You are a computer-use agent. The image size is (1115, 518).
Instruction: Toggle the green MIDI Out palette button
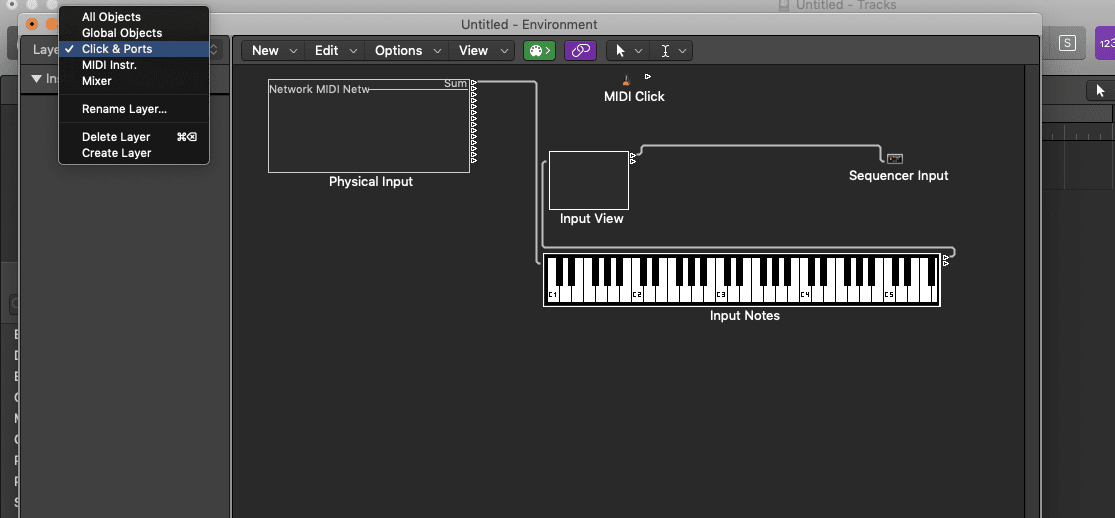(539, 50)
